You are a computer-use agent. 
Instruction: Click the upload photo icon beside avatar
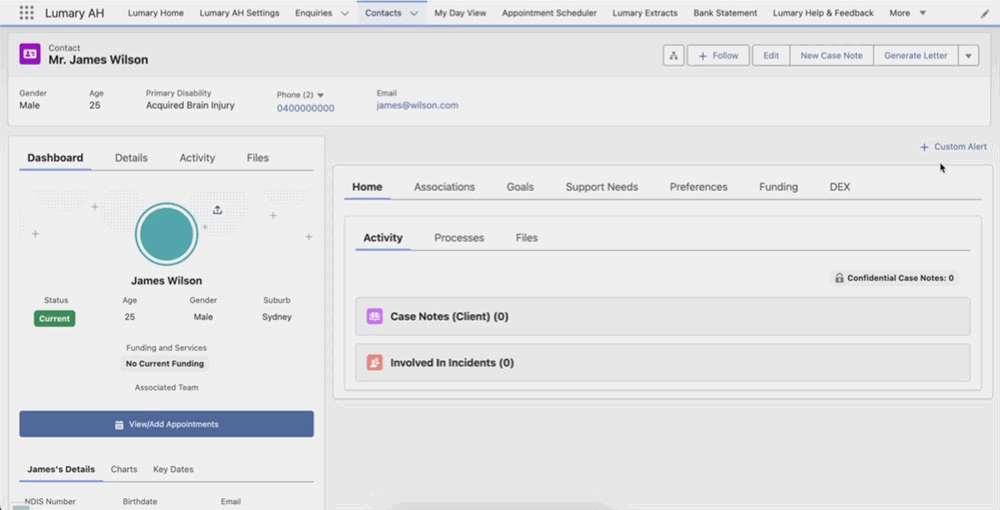218,210
